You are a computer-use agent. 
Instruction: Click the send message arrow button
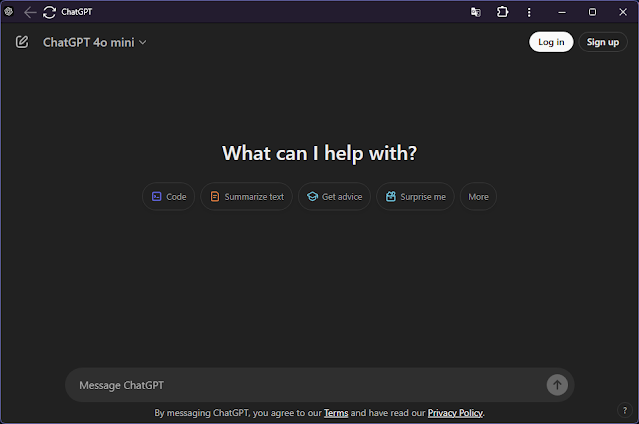(557, 385)
